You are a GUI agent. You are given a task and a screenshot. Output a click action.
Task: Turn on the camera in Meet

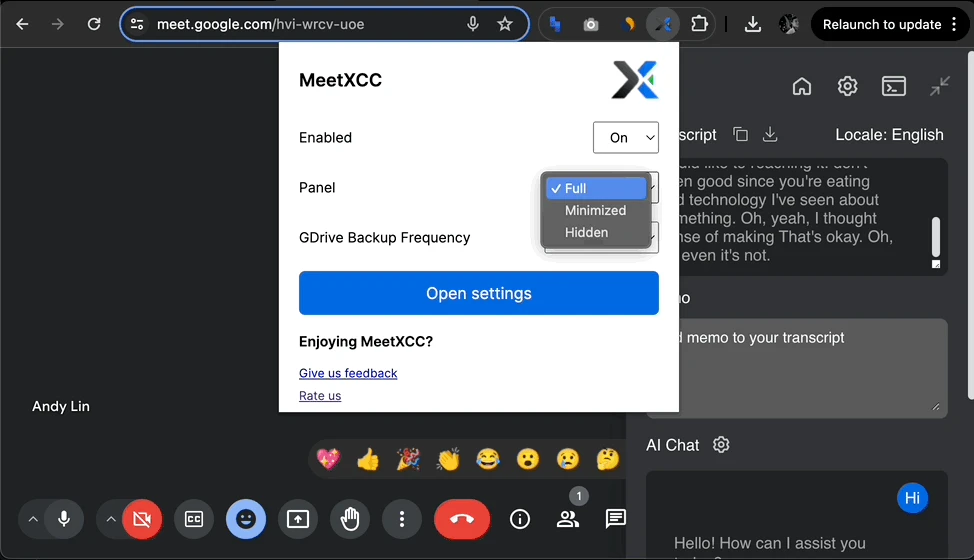point(142,519)
